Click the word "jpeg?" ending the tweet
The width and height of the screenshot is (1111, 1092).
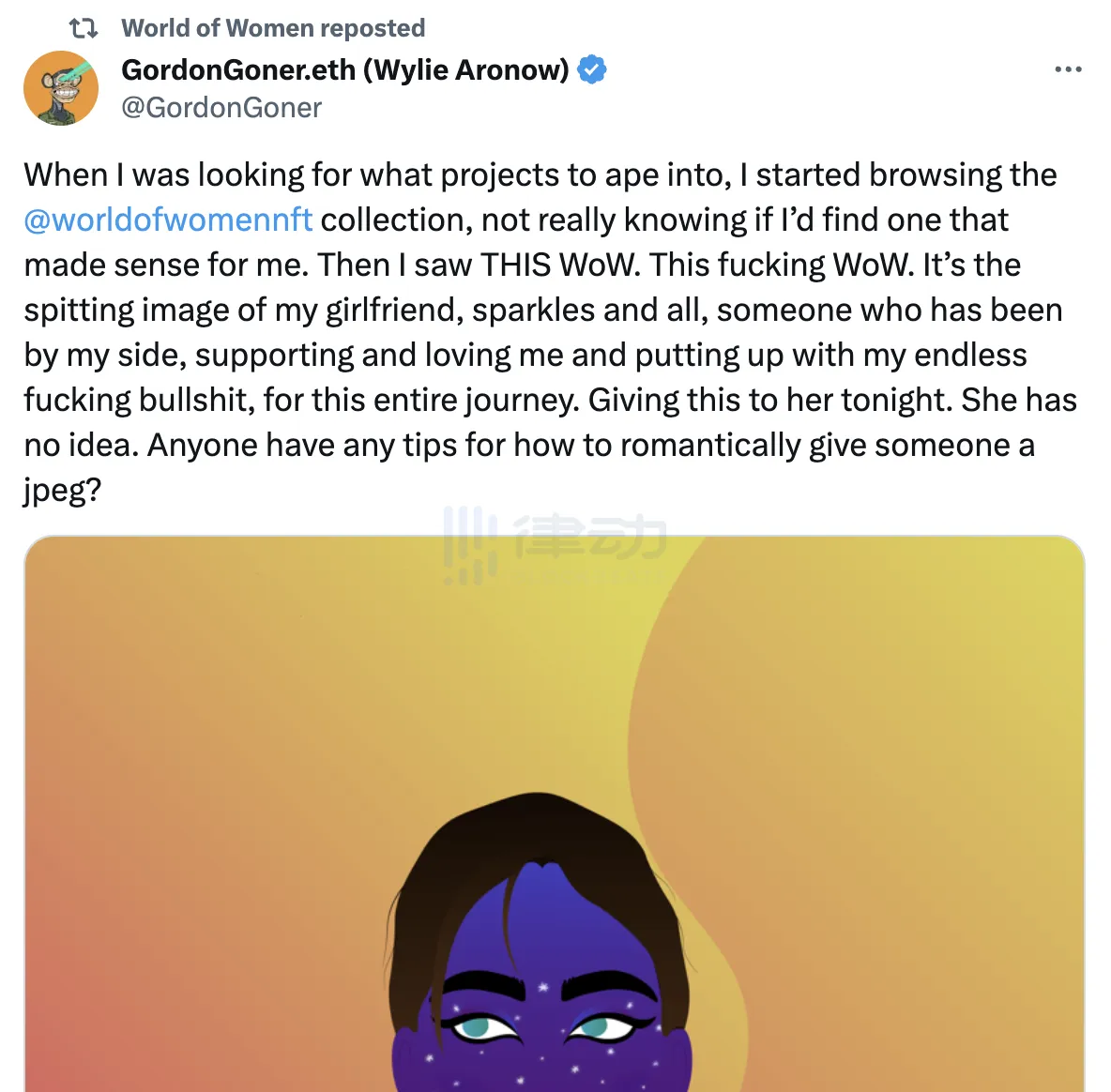[62, 490]
